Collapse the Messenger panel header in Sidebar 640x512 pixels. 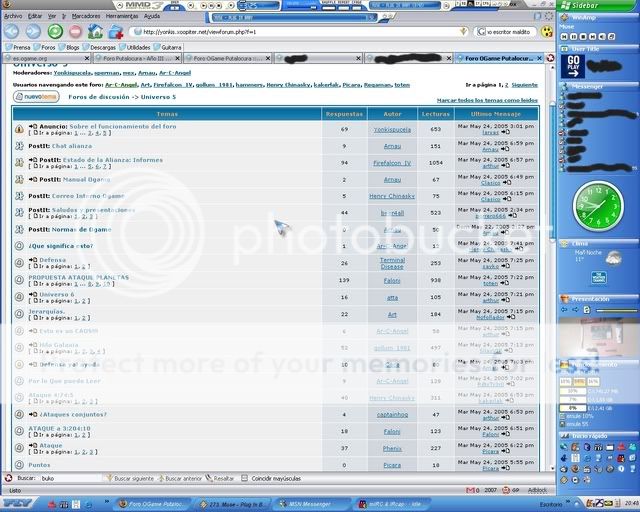pos(598,87)
